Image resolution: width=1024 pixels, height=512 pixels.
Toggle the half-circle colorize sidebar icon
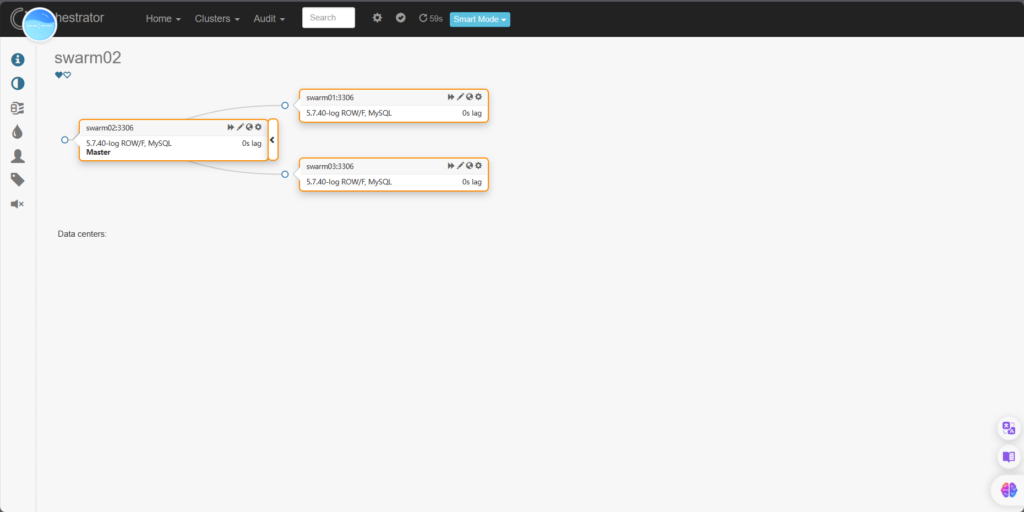tap(18, 84)
